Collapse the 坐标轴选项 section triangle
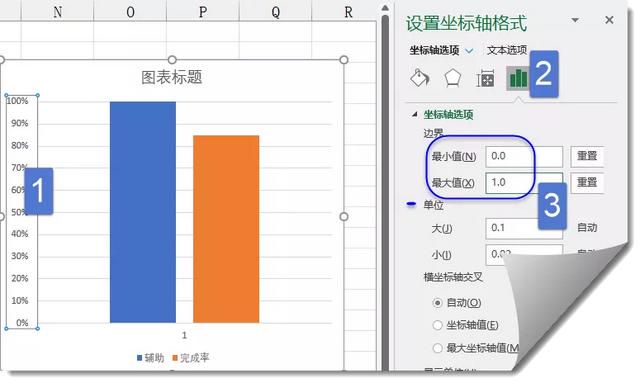The width and height of the screenshot is (640, 383). (x=414, y=114)
